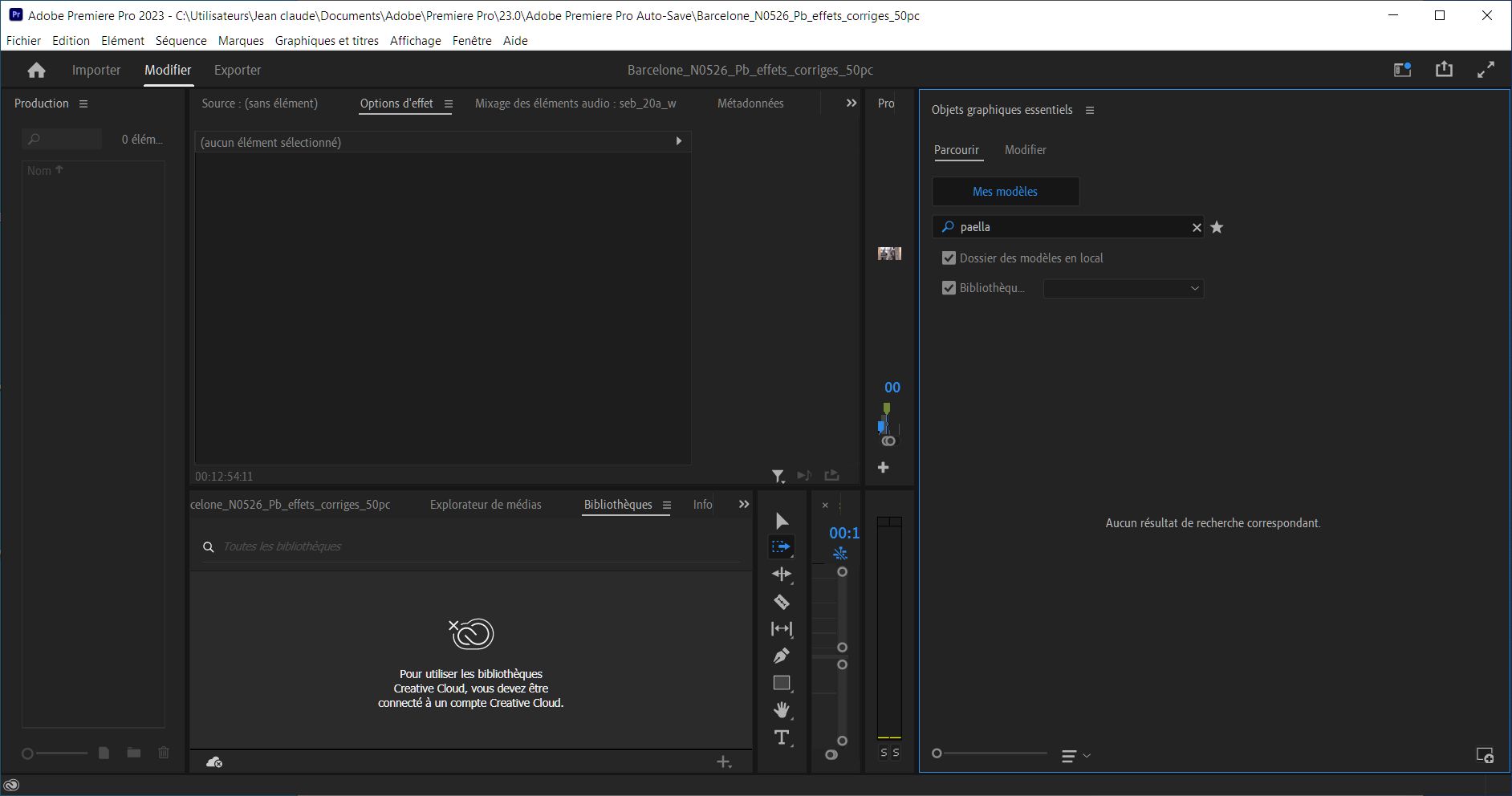Adjust the thumbnail size slider in graphics panel
The image size is (1512, 796).
coord(937,753)
